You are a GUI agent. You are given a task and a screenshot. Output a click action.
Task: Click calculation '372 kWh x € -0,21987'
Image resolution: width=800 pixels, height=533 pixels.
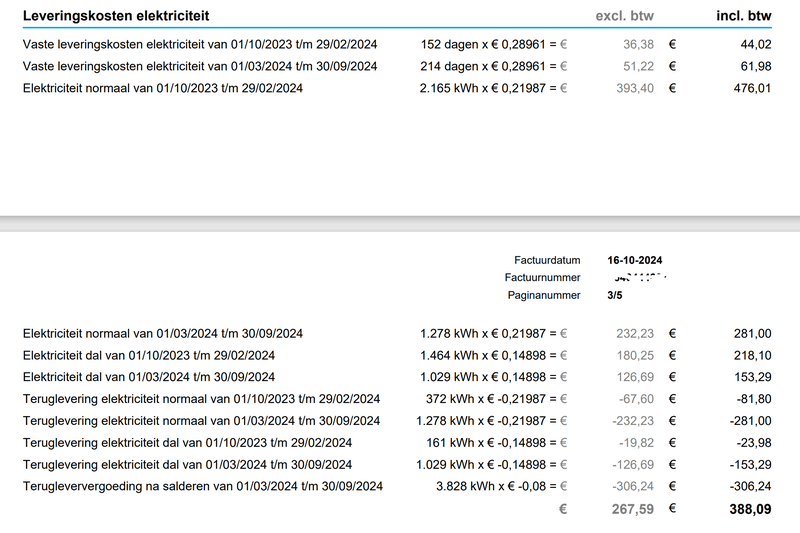coord(486,399)
